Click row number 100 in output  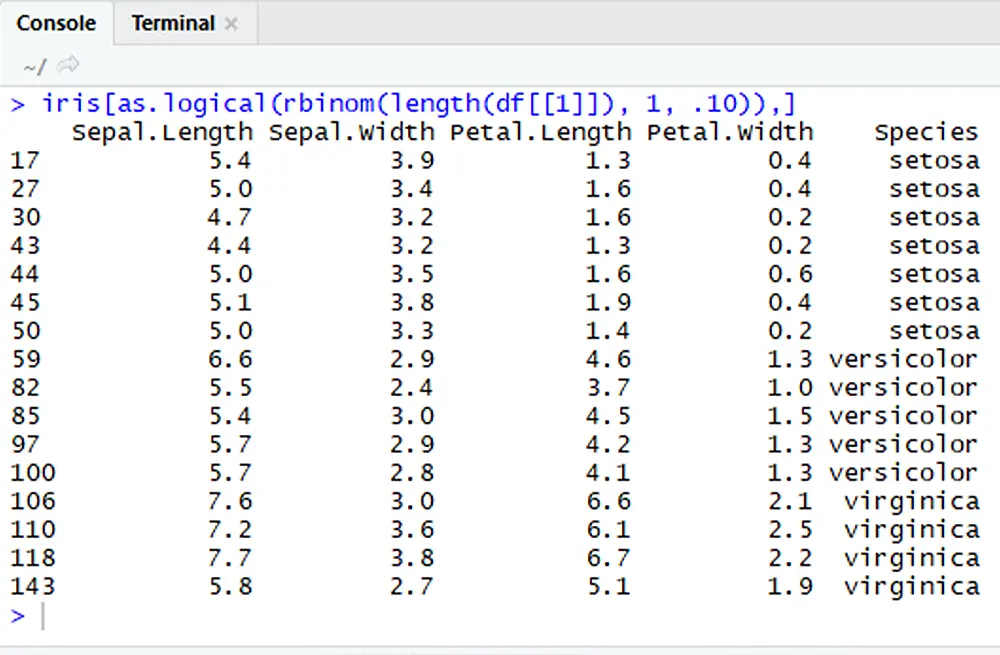(32, 472)
